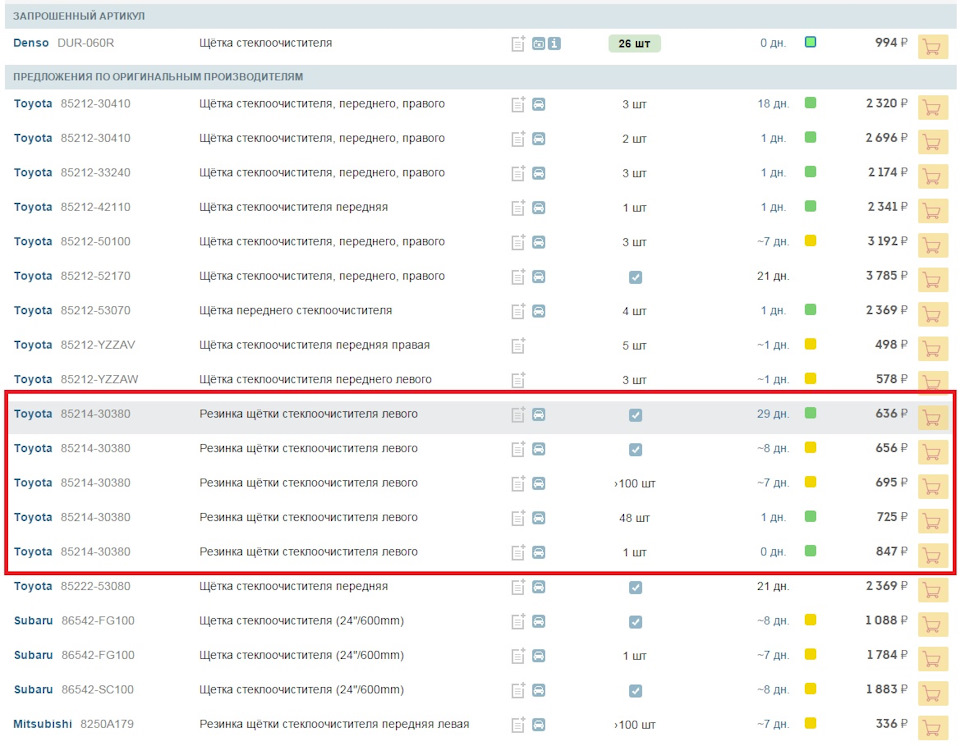Click the price '1 883 ₽'
The width and height of the screenshot is (960, 746).
tap(887, 690)
